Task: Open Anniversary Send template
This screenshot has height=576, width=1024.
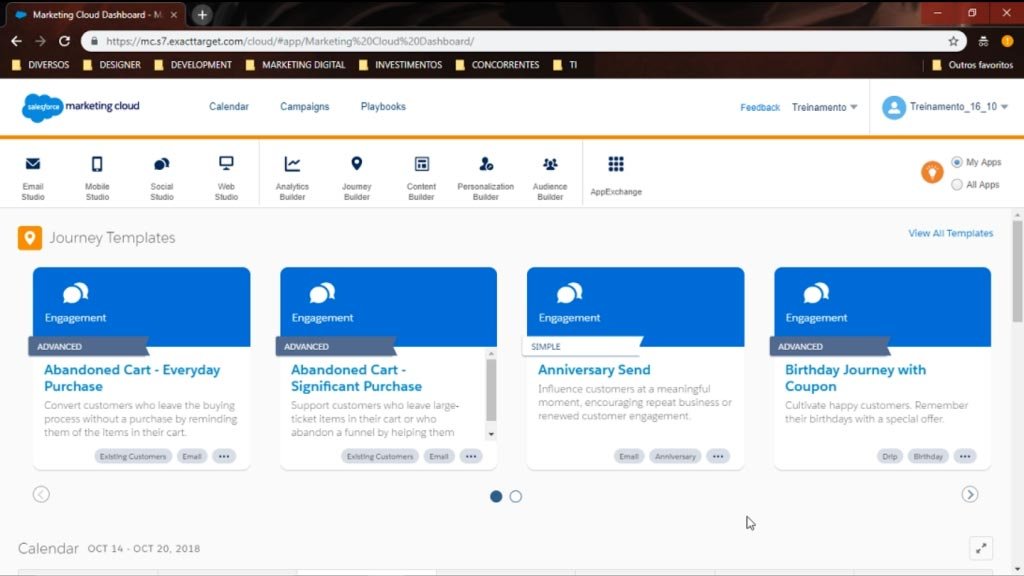Action: [x=594, y=370]
